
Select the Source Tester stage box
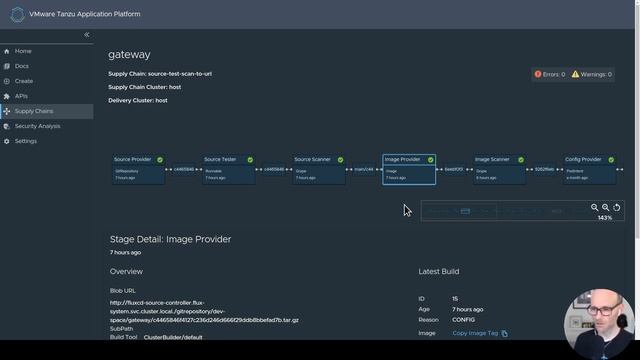229,169
